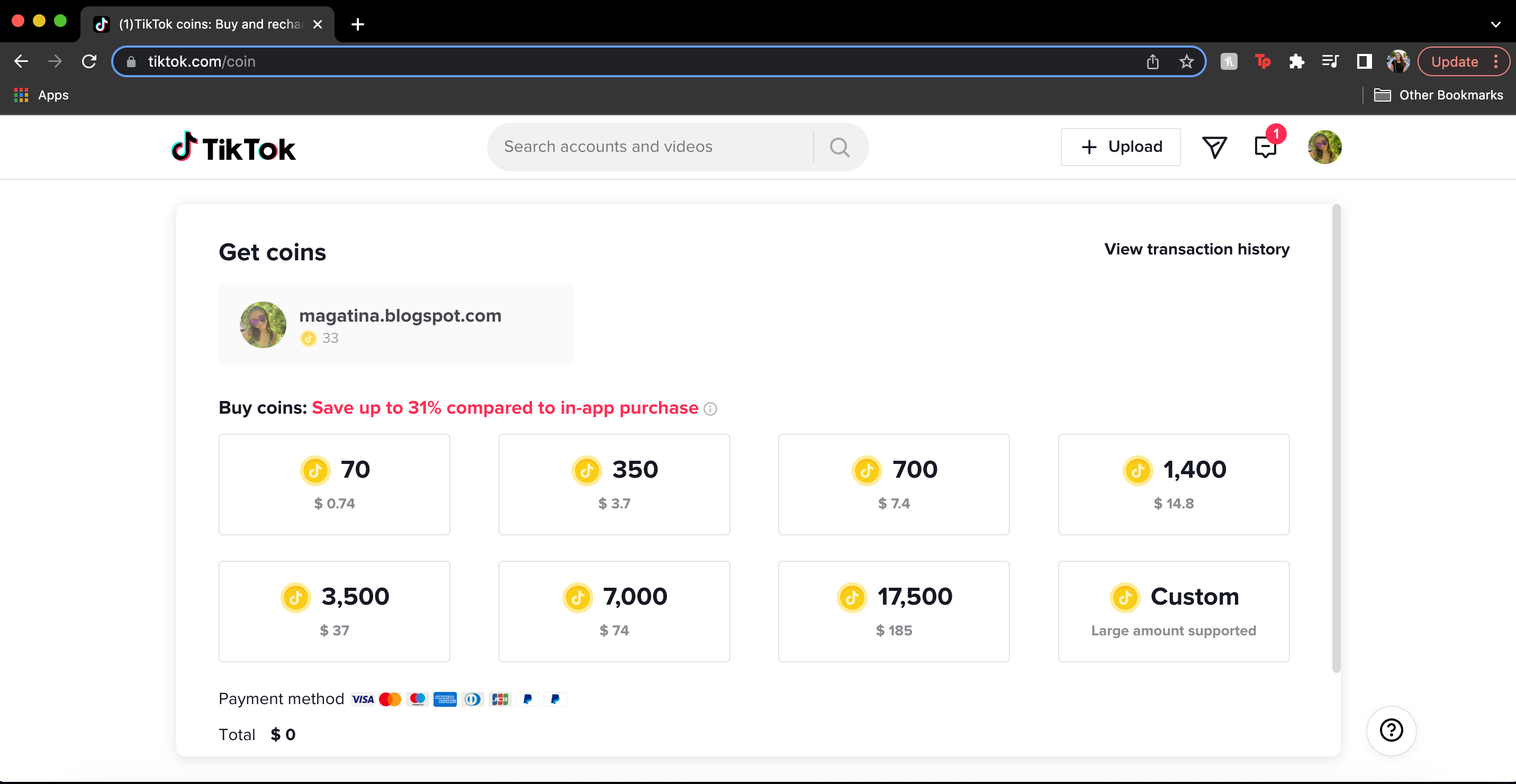
Task: Open the Other Bookmarks folder
Action: (x=1438, y=95)
